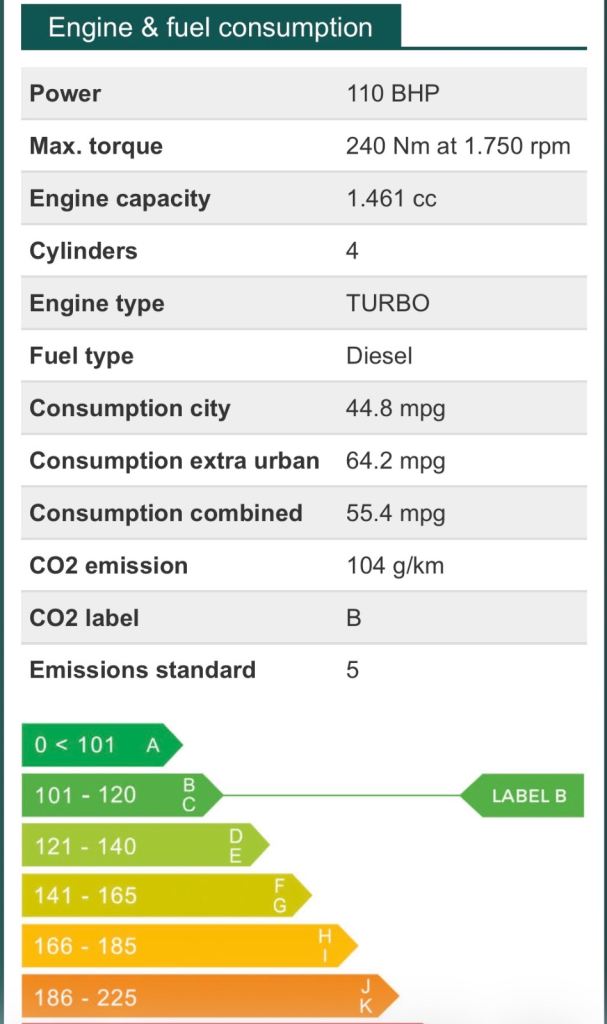This screenshot has height=1024, width=607.
Task: Click the Cylinders row
Action: point(304,251)
